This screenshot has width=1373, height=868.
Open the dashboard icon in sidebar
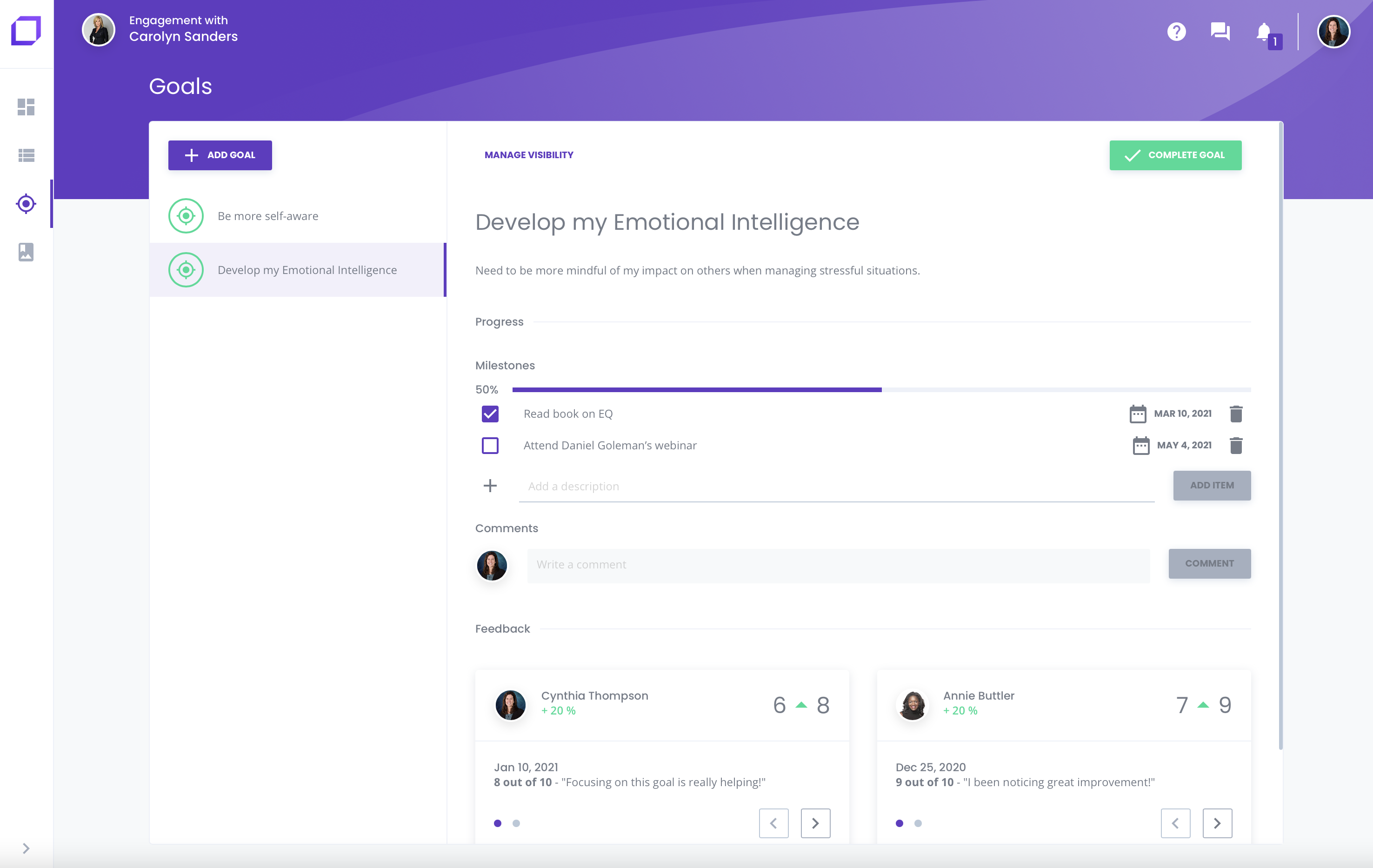26,107
